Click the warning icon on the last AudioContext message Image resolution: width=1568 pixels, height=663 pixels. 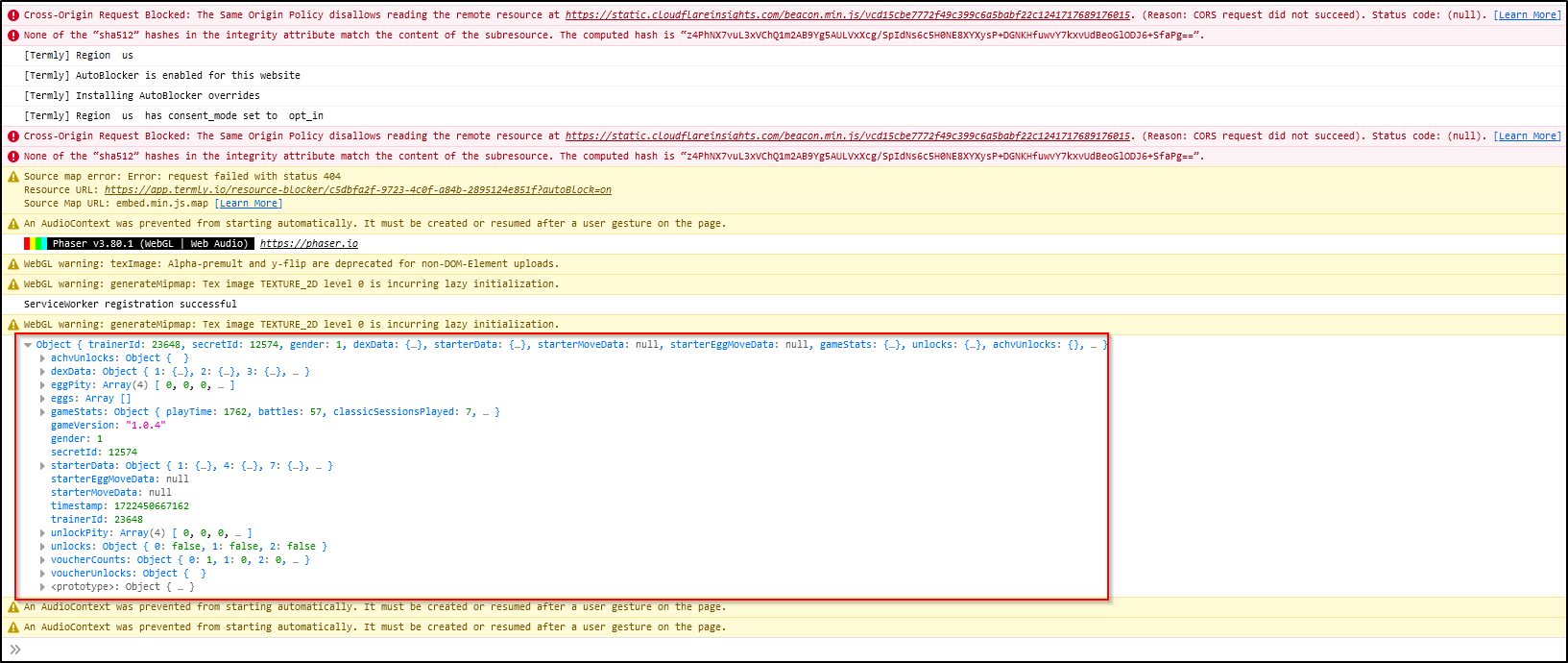point(13,627)
